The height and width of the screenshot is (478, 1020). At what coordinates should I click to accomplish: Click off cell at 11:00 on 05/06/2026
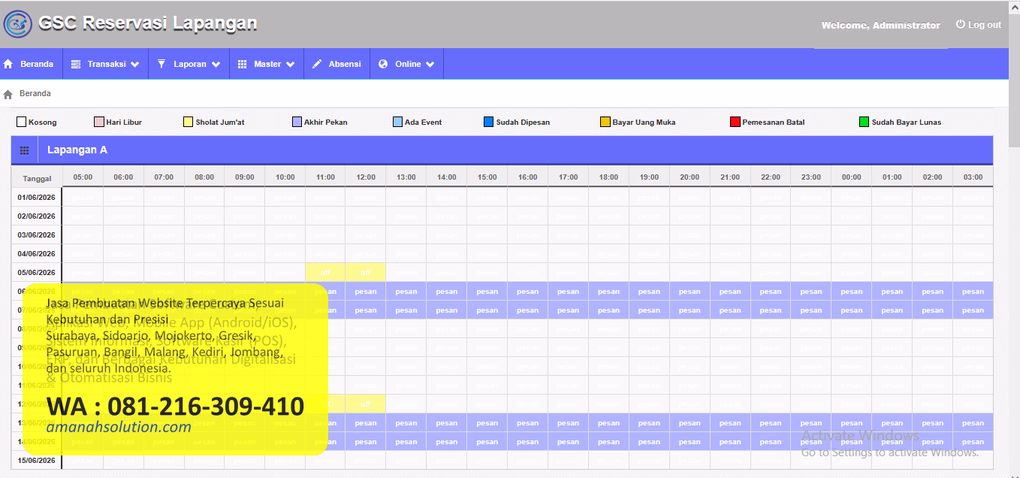click(x=325, y=272)
